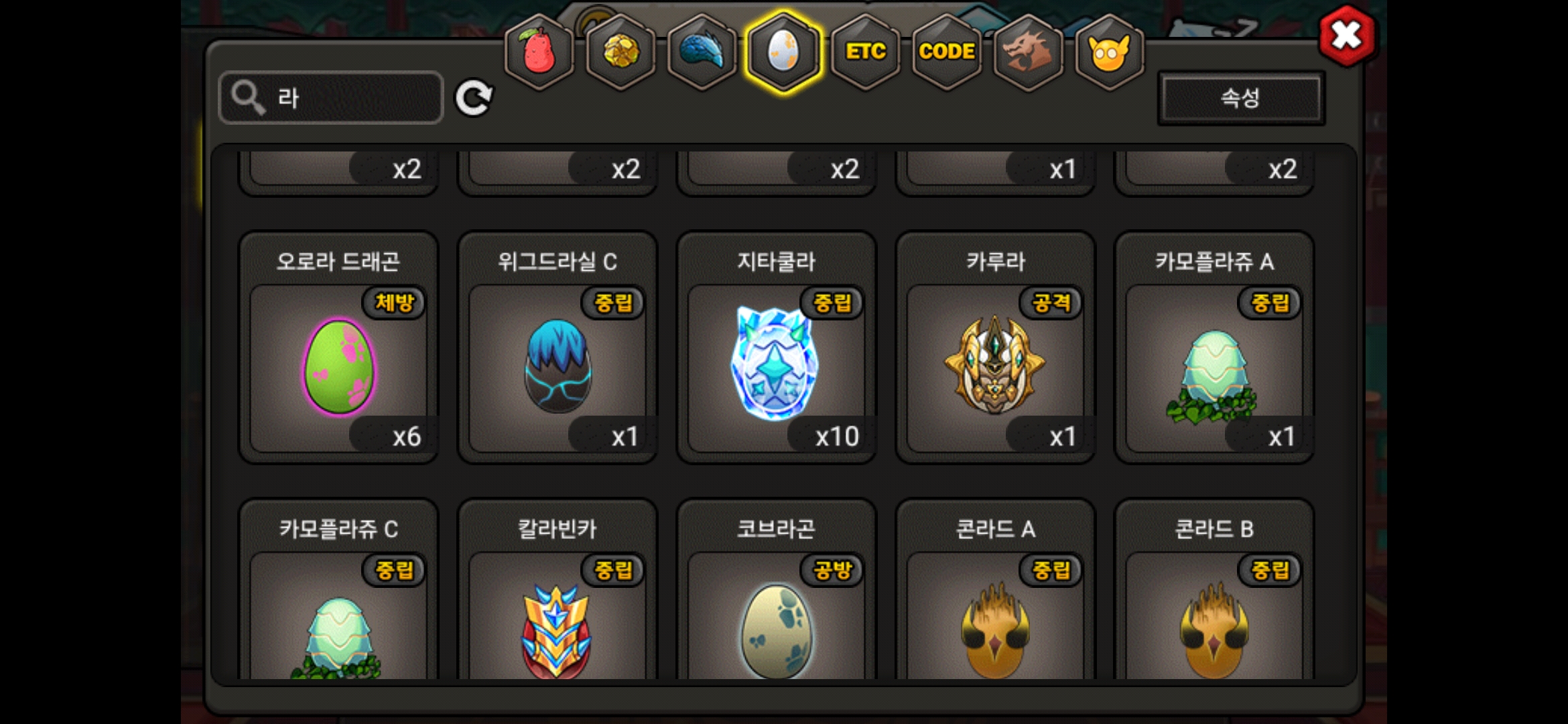Open the 속성 attribute filter
This screenshot has height=724, width=1568.
pos(1241,99)
